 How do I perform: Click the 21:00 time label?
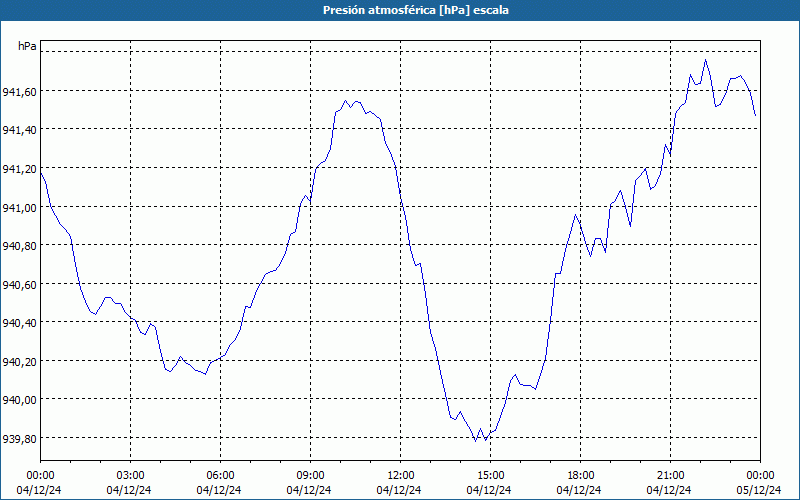coord(670,476)
